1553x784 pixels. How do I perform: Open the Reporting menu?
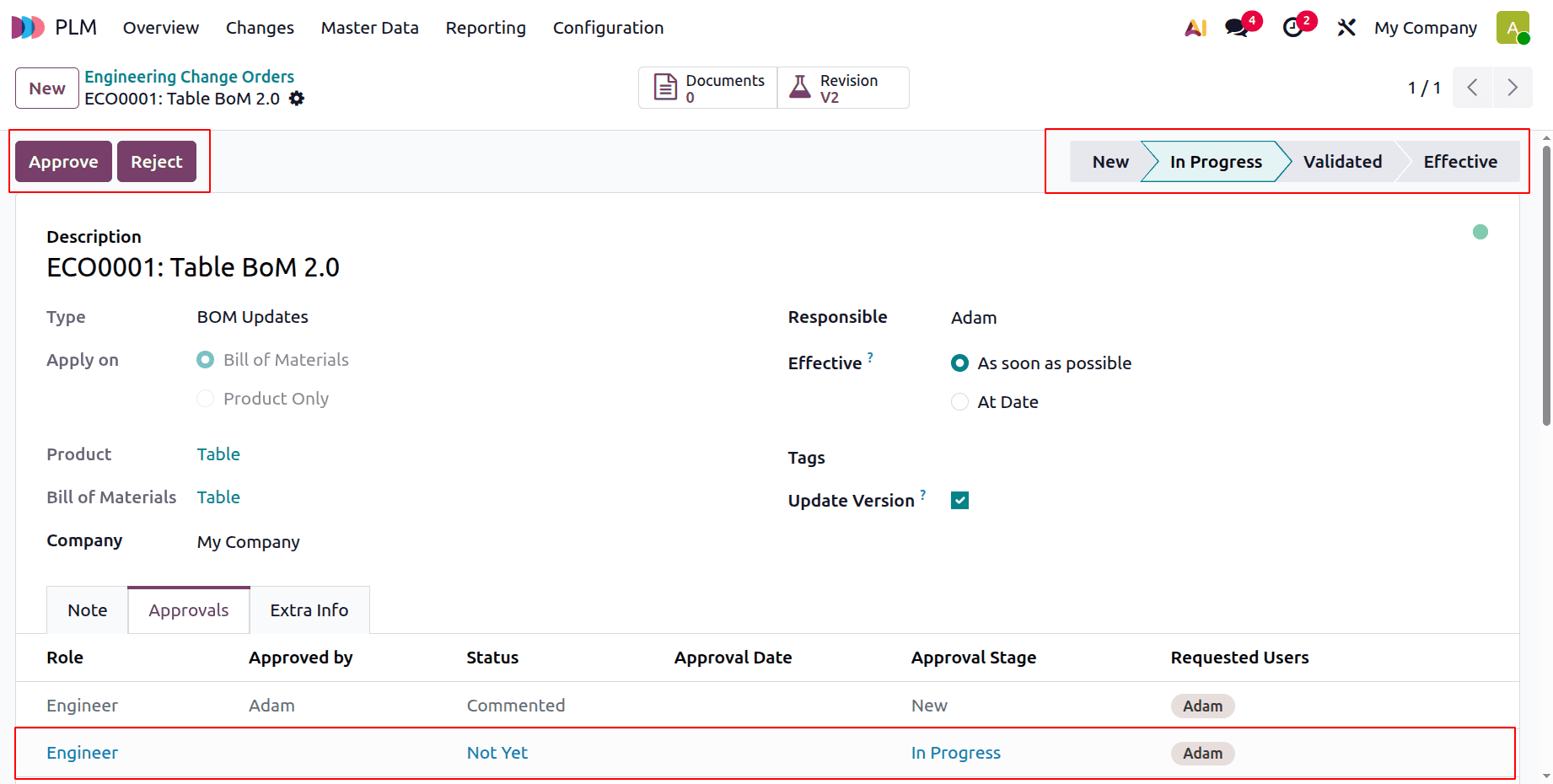[486, 28]
